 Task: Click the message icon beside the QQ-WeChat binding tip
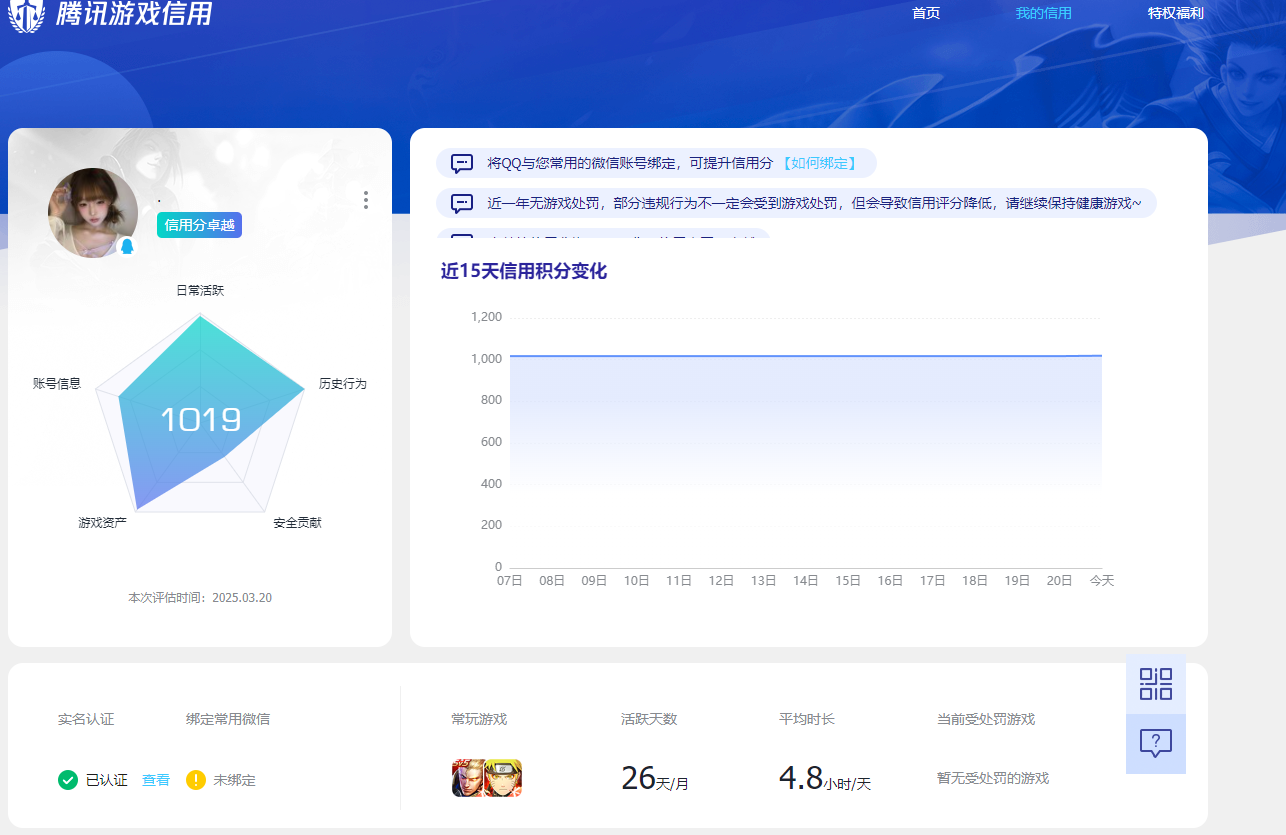tap(462, 163)
